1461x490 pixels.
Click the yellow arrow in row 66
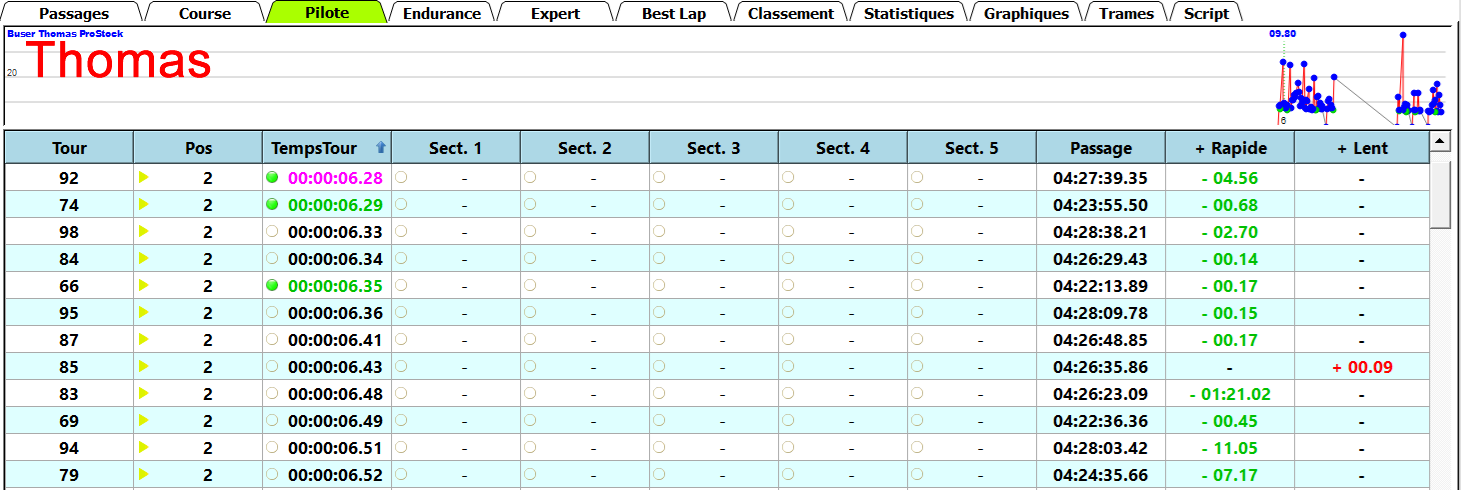(144, 285)
